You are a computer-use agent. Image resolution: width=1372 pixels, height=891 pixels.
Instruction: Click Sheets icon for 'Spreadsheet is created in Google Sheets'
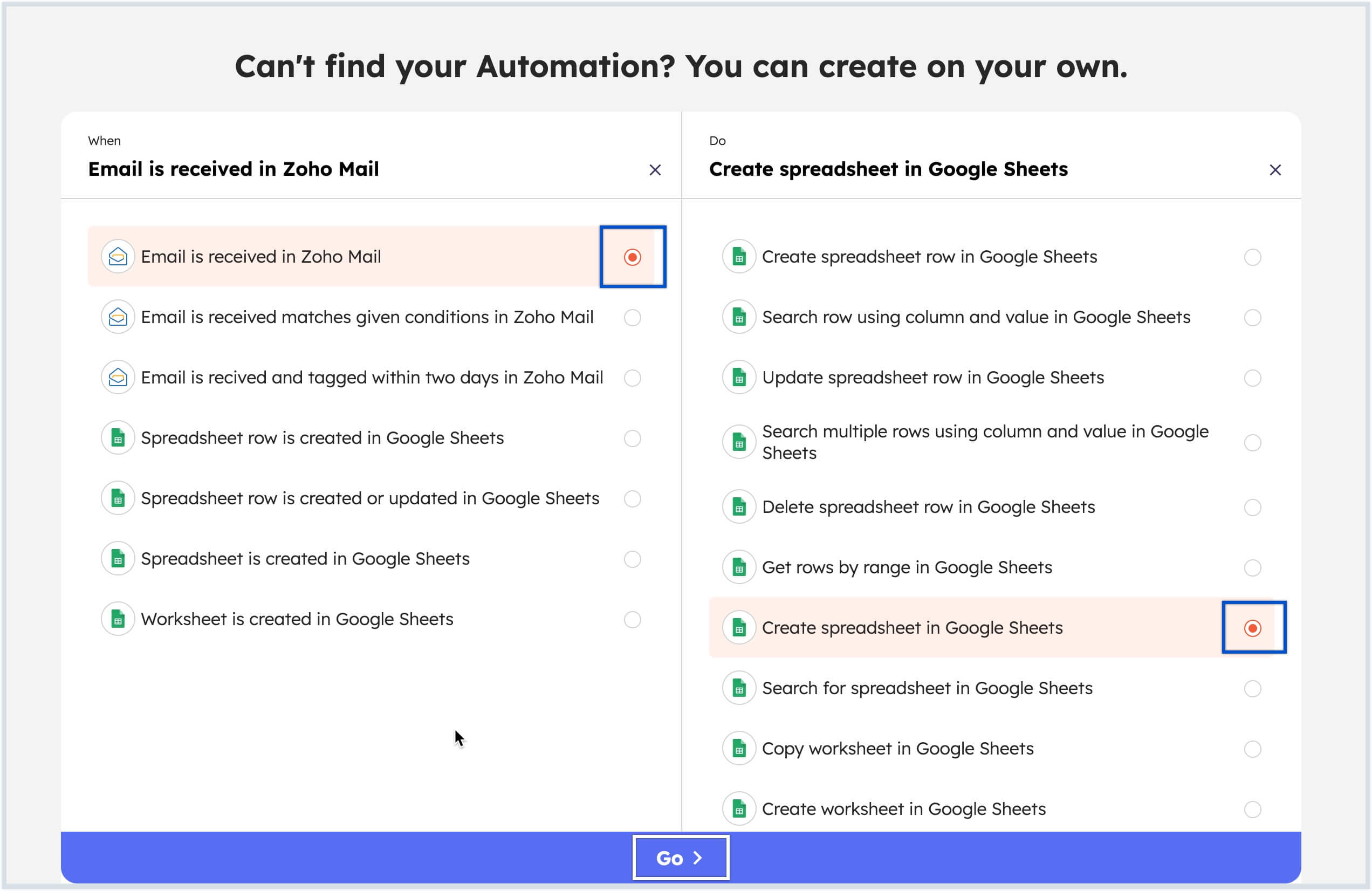click(118, 558)
